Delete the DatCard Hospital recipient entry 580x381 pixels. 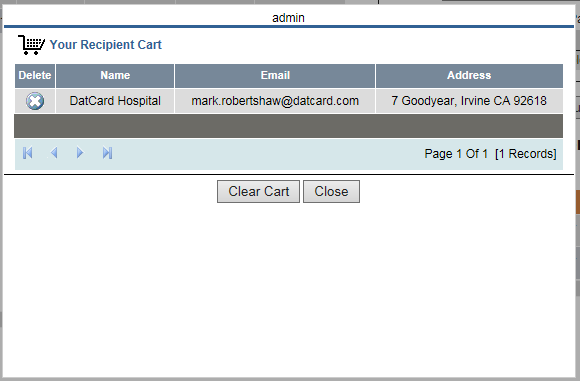[x=35, y=101]
